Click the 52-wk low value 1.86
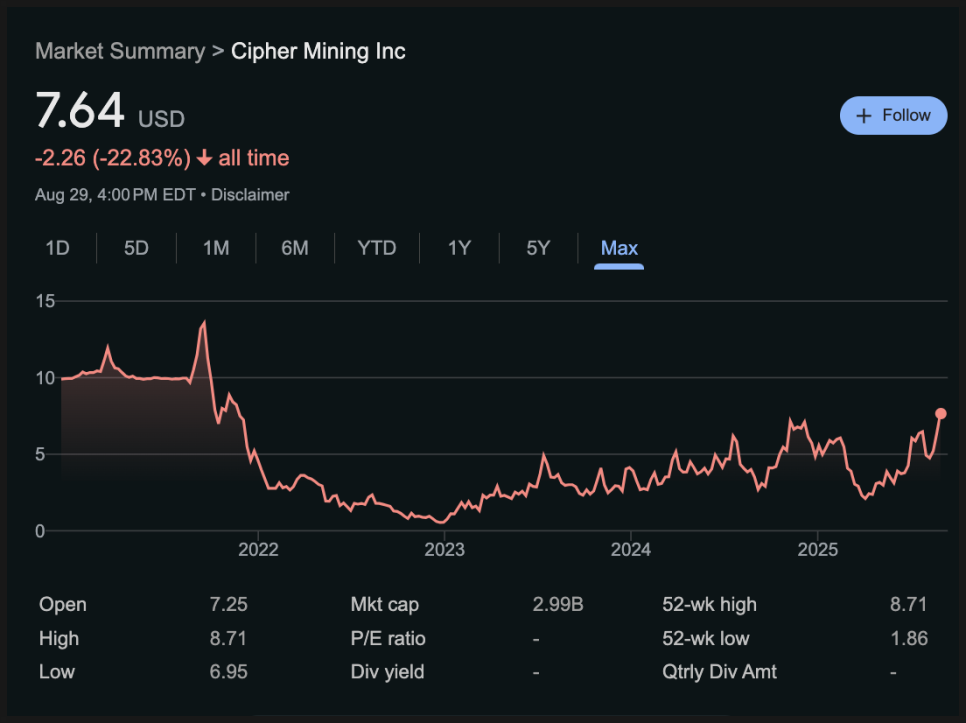Image resolution: width=966 pixels, height=723 pixels. (909, 638)
